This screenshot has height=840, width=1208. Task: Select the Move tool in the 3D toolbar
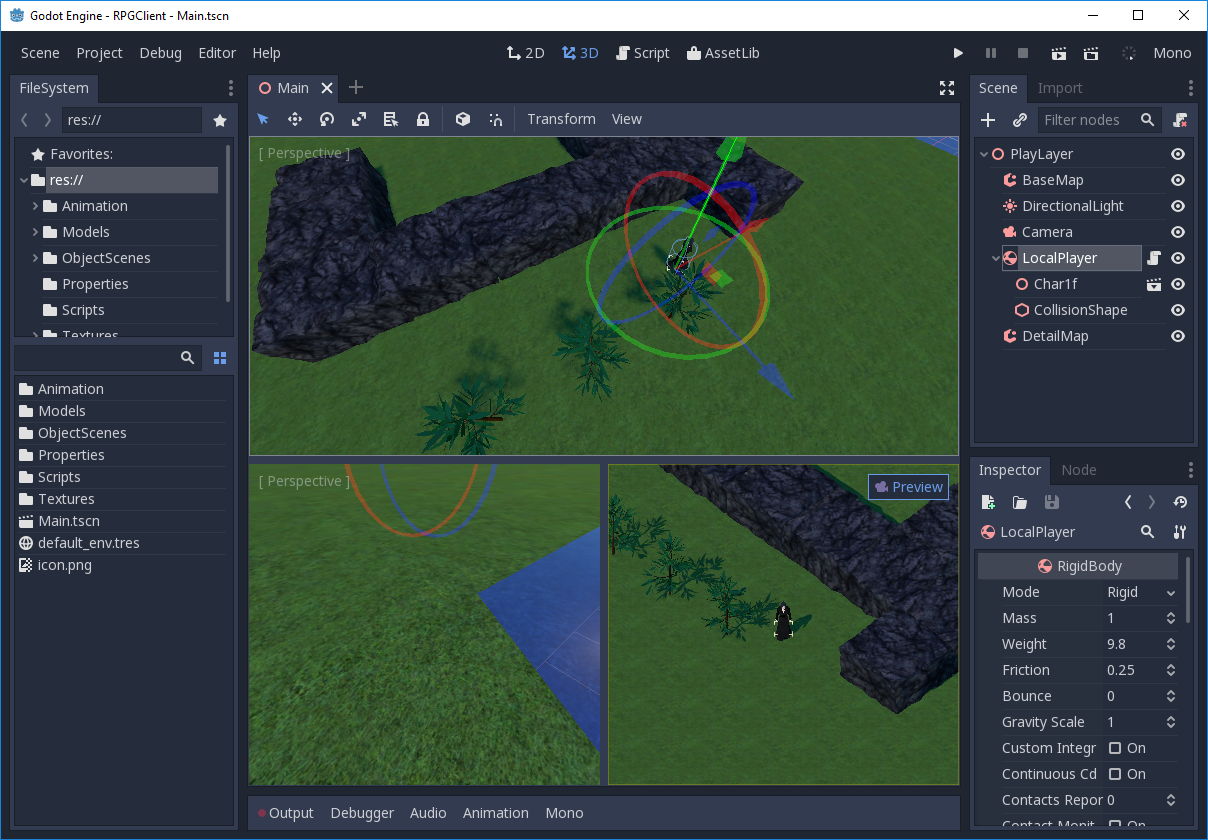(x=295, y=119)
